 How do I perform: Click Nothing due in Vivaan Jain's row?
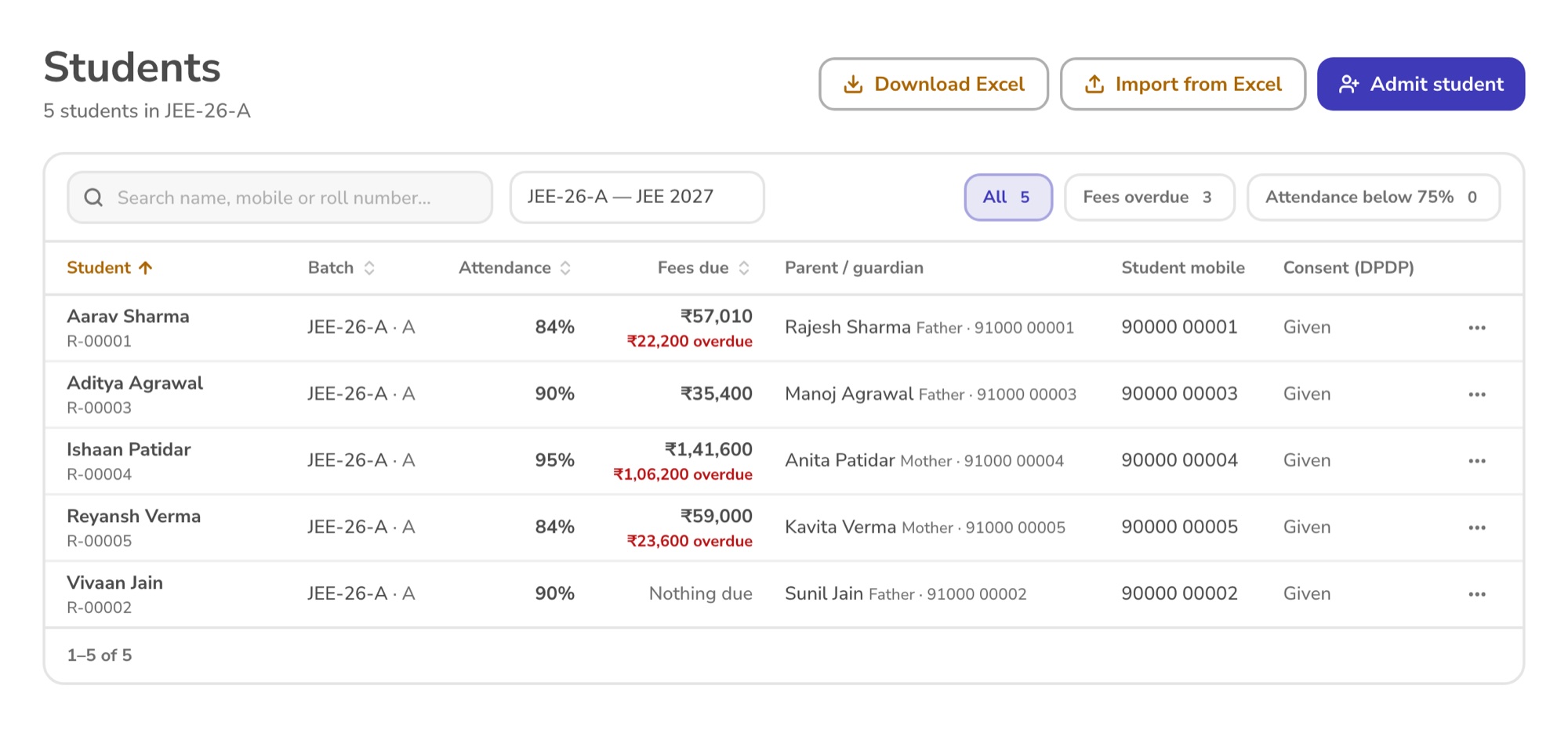tap(700, 593)
